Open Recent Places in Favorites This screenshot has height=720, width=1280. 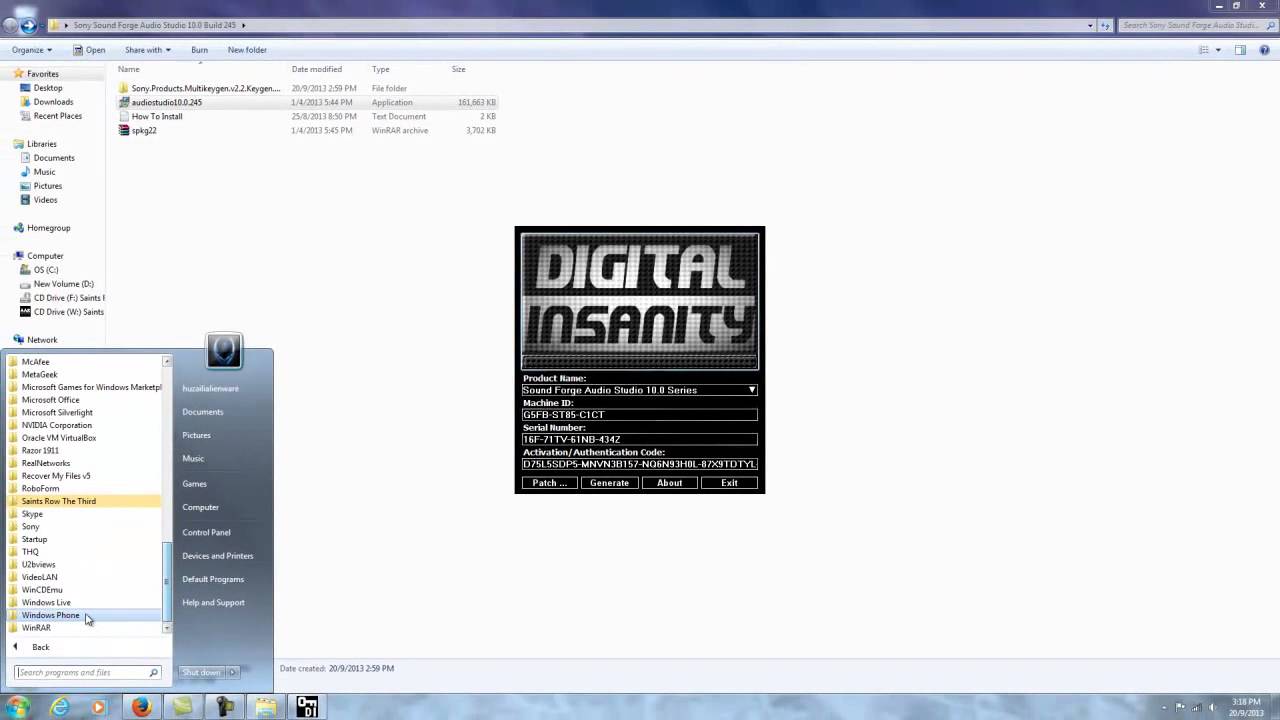click(x=57, y=116)
